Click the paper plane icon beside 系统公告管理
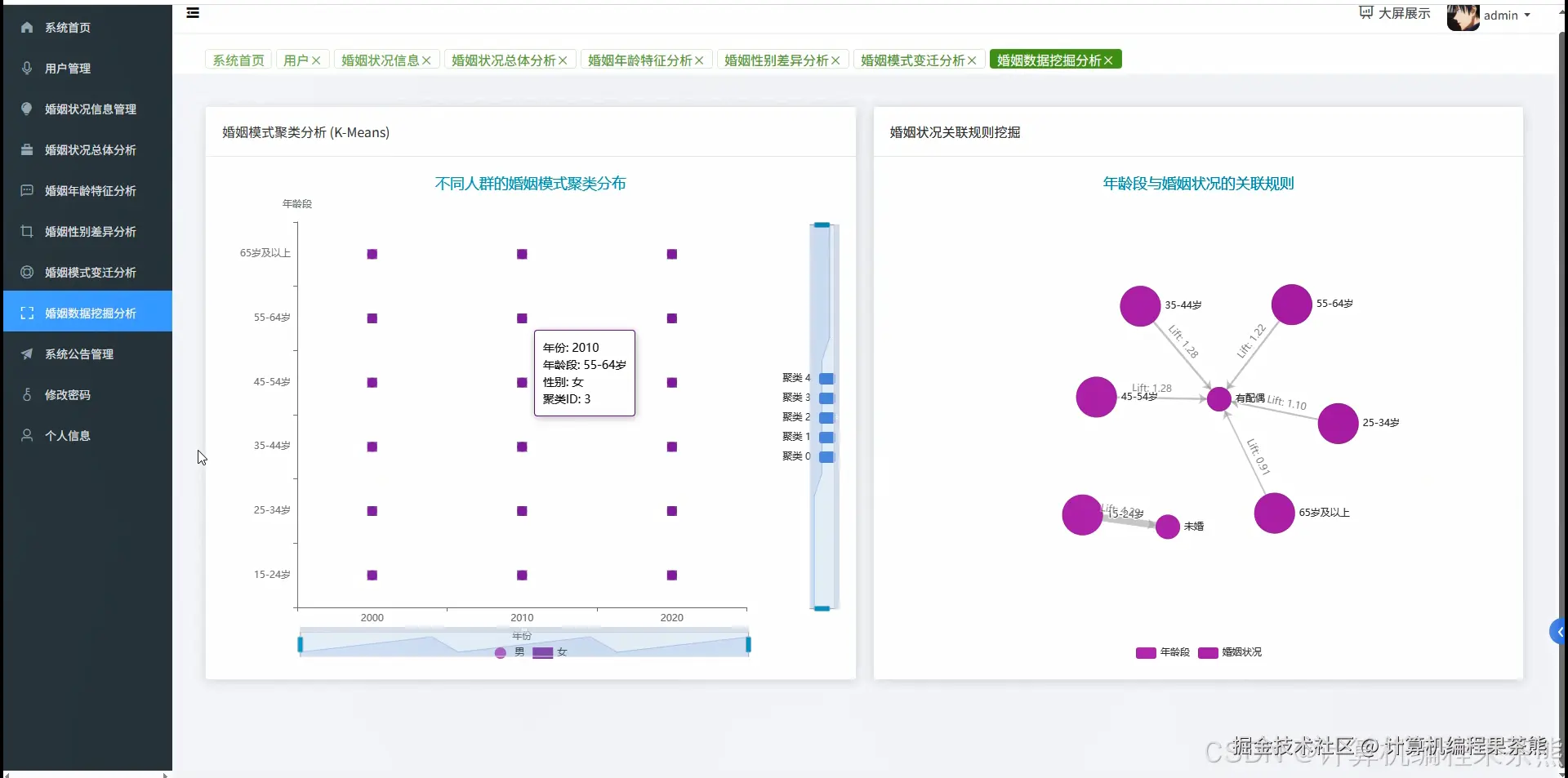The height and width of the screenshot is (778, 1568). coord(27,354)
